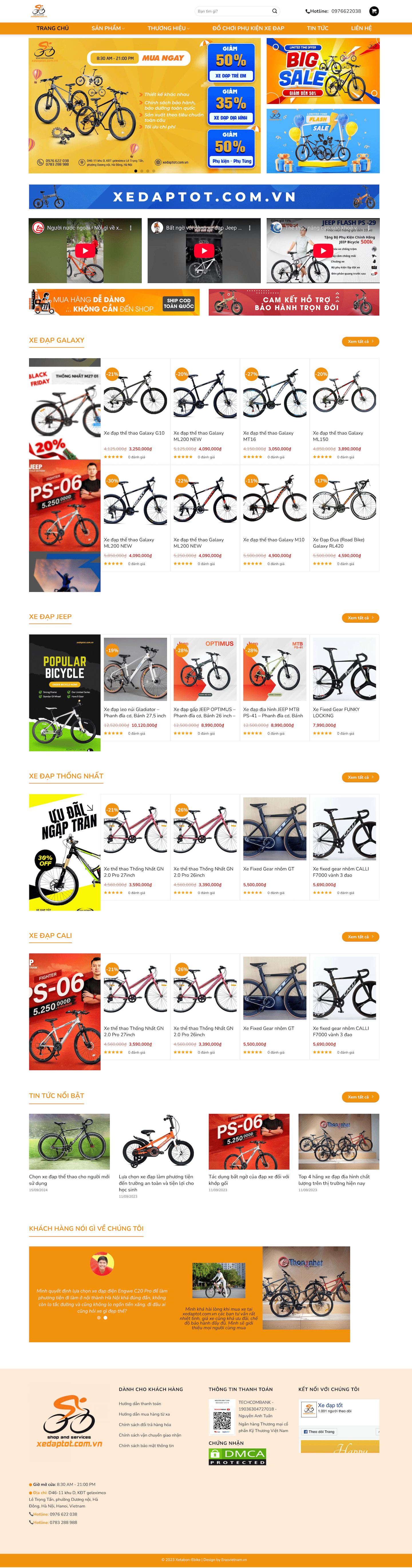Viewport: 412px width, 1568px height.
Task: Expand the SẢN PHẨM dropdown menu
Action: coord(108,28)
